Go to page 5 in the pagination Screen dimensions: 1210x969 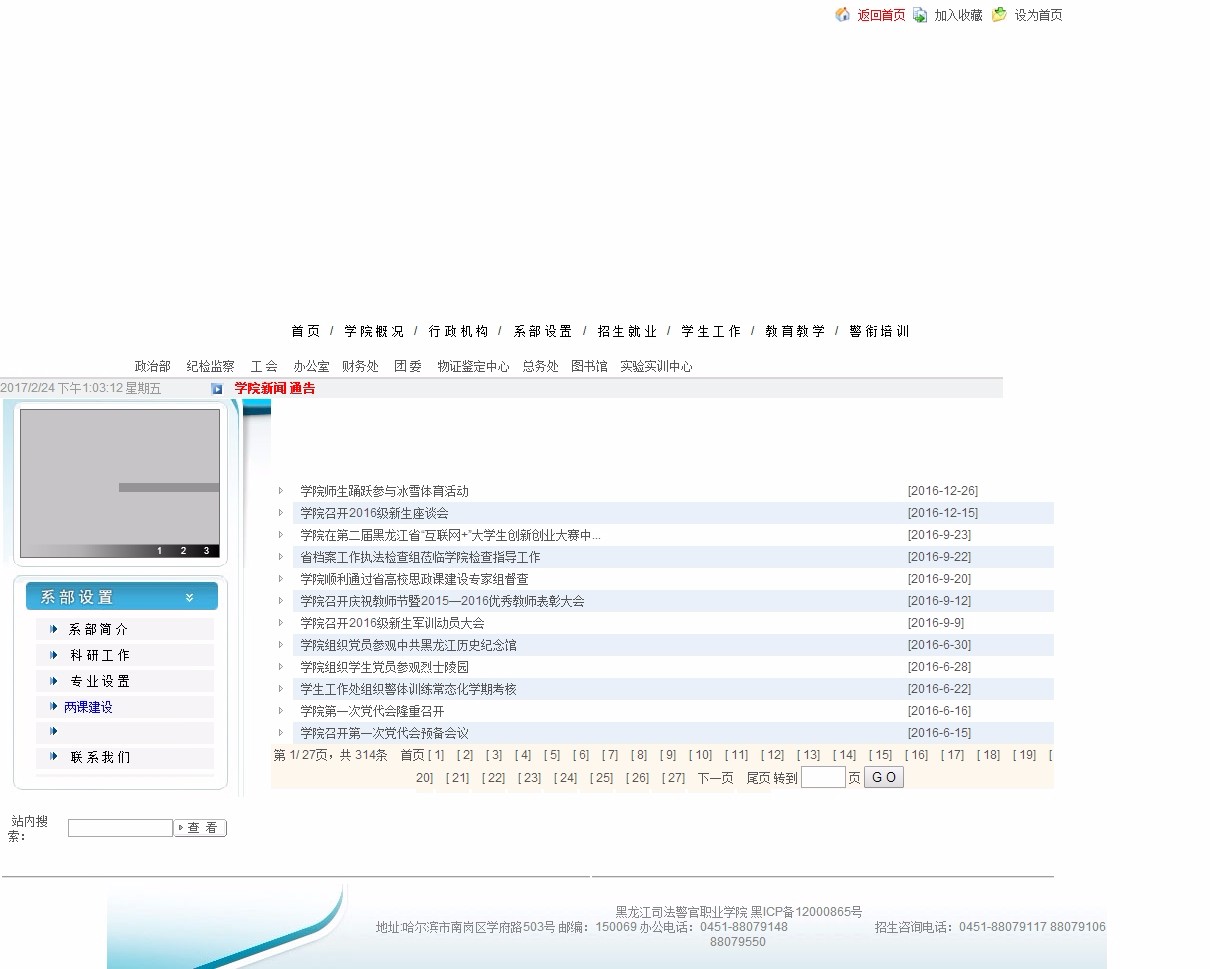tap(552, 755)
